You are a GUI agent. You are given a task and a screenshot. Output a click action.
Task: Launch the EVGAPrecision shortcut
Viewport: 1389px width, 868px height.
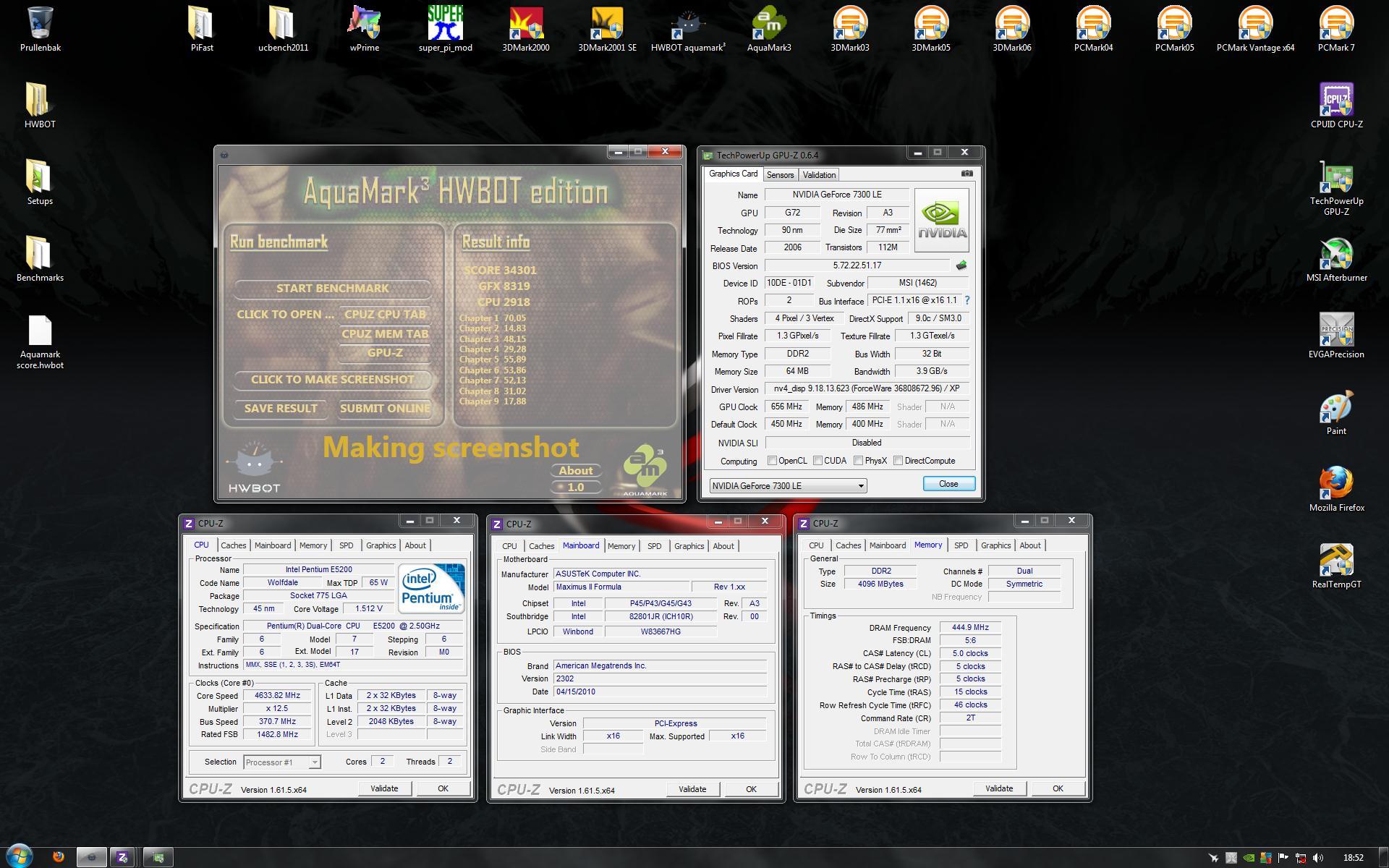click(x=1336, y=336)
